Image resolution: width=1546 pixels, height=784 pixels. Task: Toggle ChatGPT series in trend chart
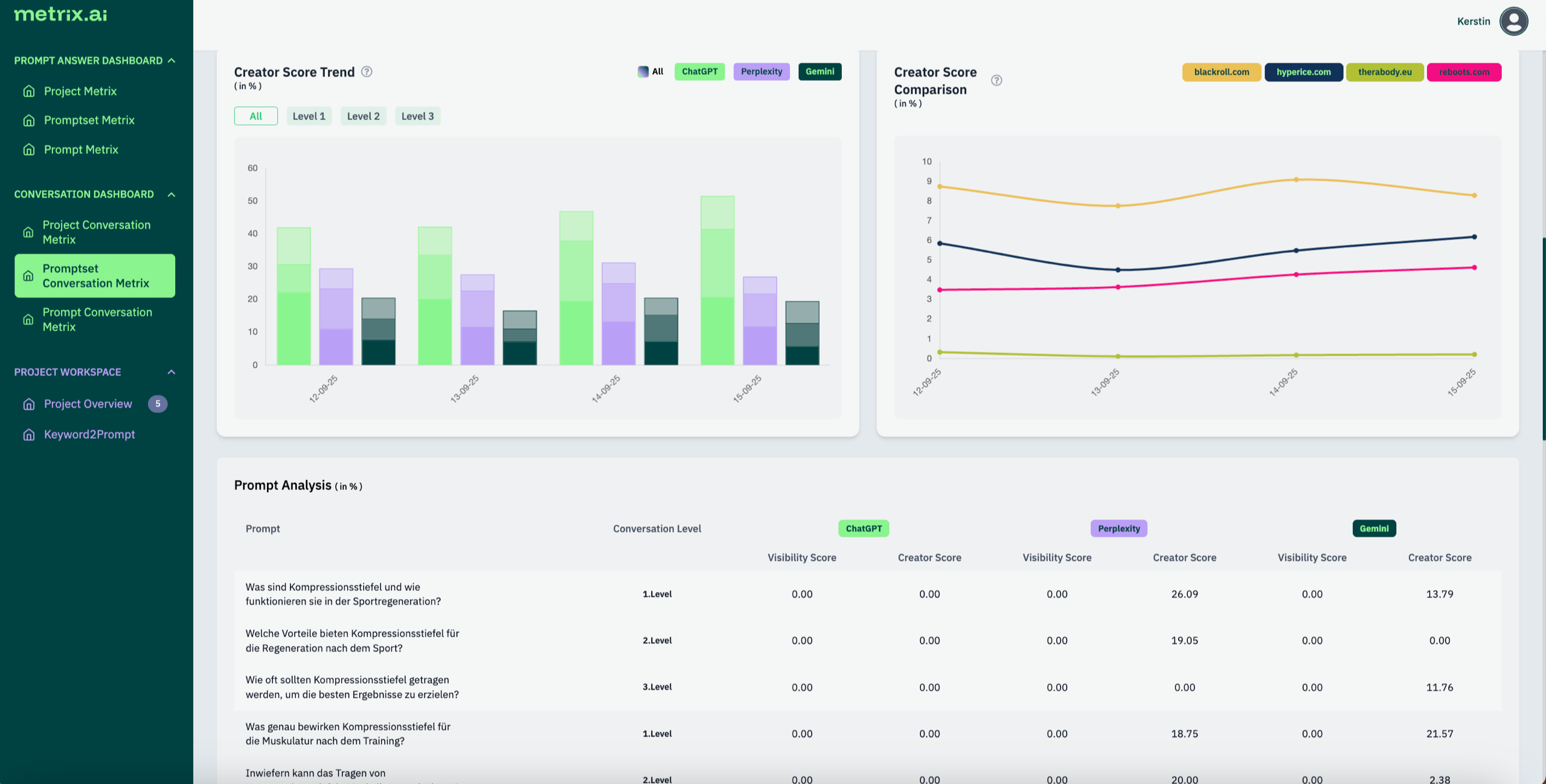(699, 72)
